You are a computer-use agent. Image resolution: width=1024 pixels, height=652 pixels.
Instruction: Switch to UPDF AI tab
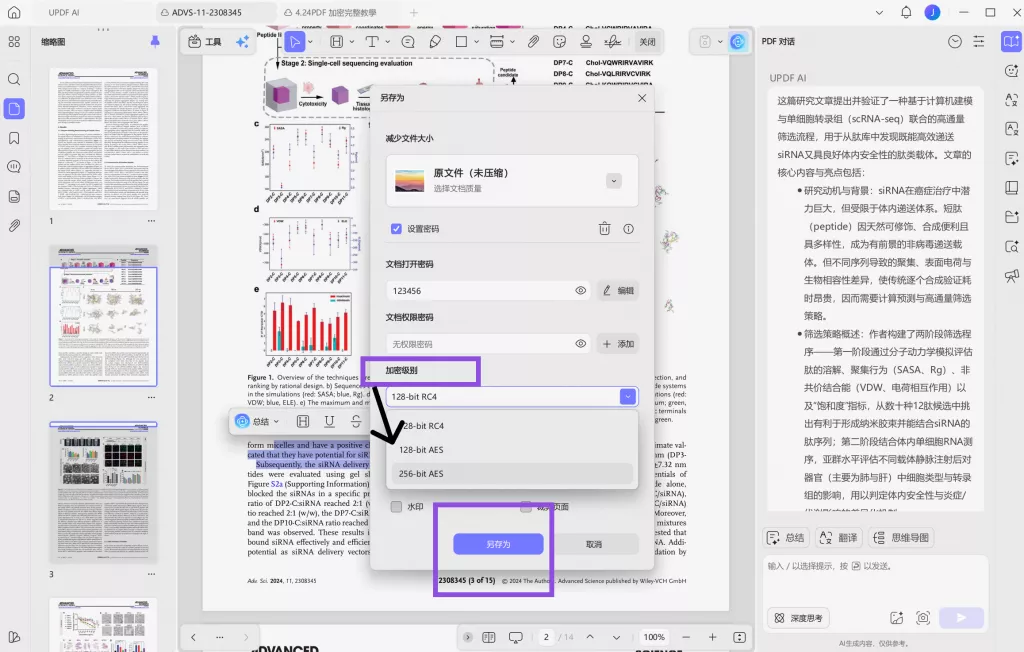pos(63,12)
